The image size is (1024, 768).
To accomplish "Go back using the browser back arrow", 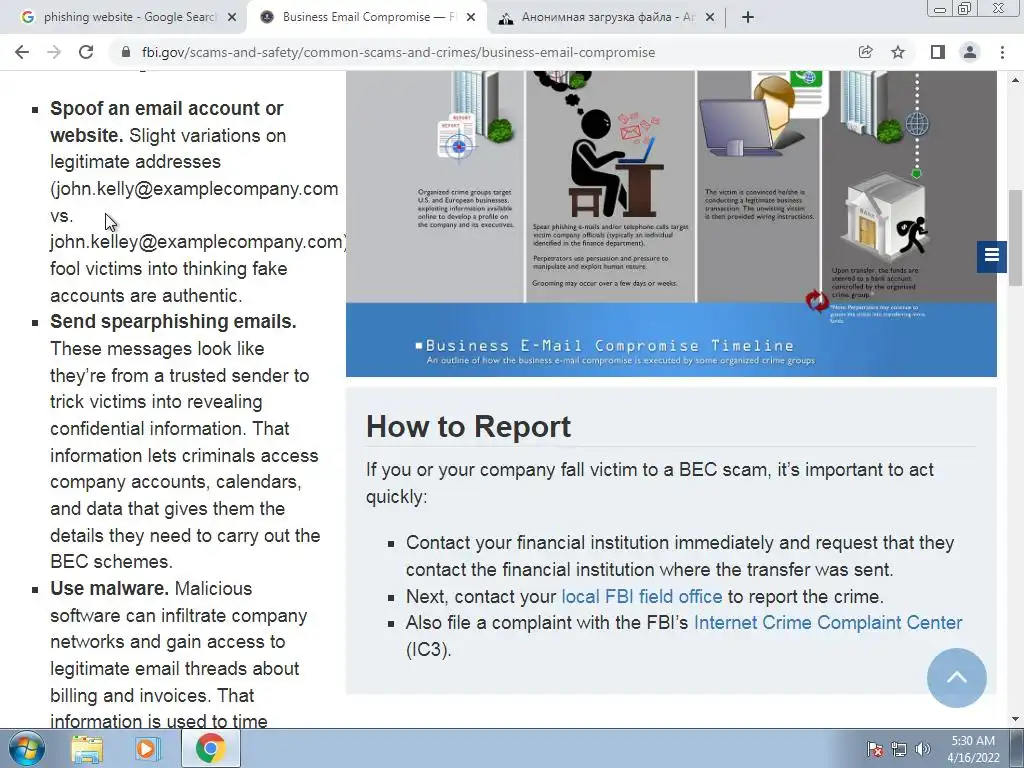I will (x=22, y=52).
